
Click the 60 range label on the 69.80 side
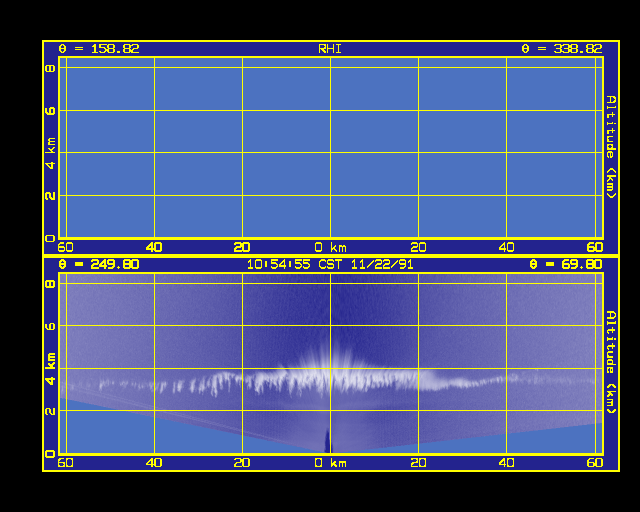[x=595, y=463]
